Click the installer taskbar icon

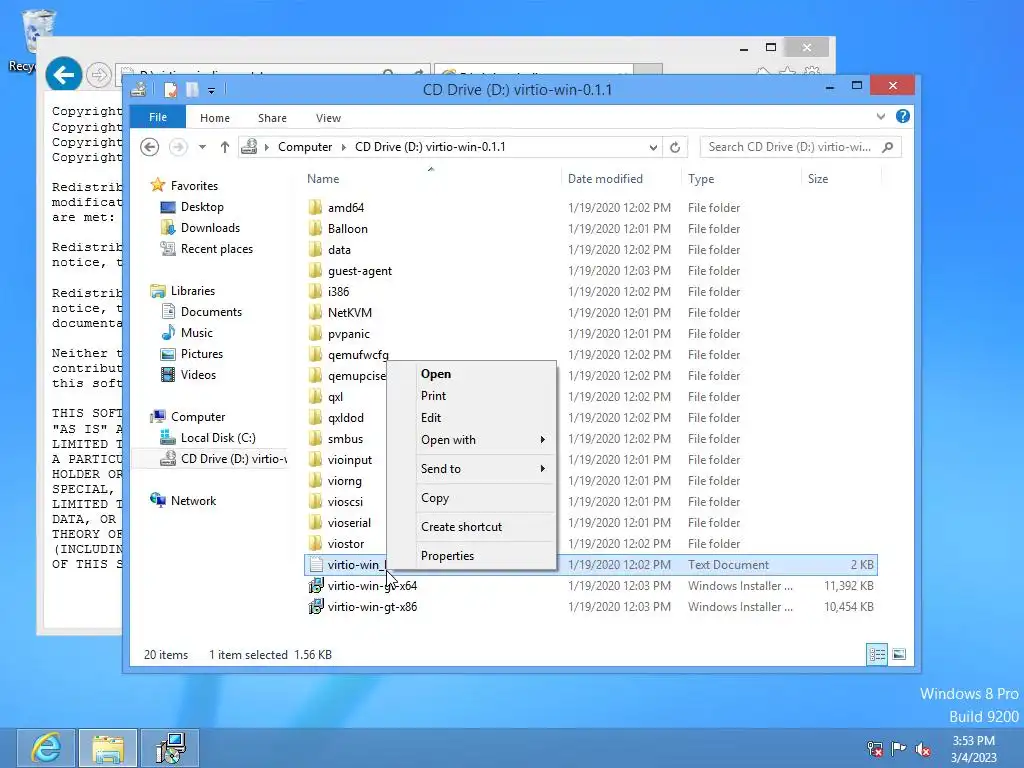171,748
